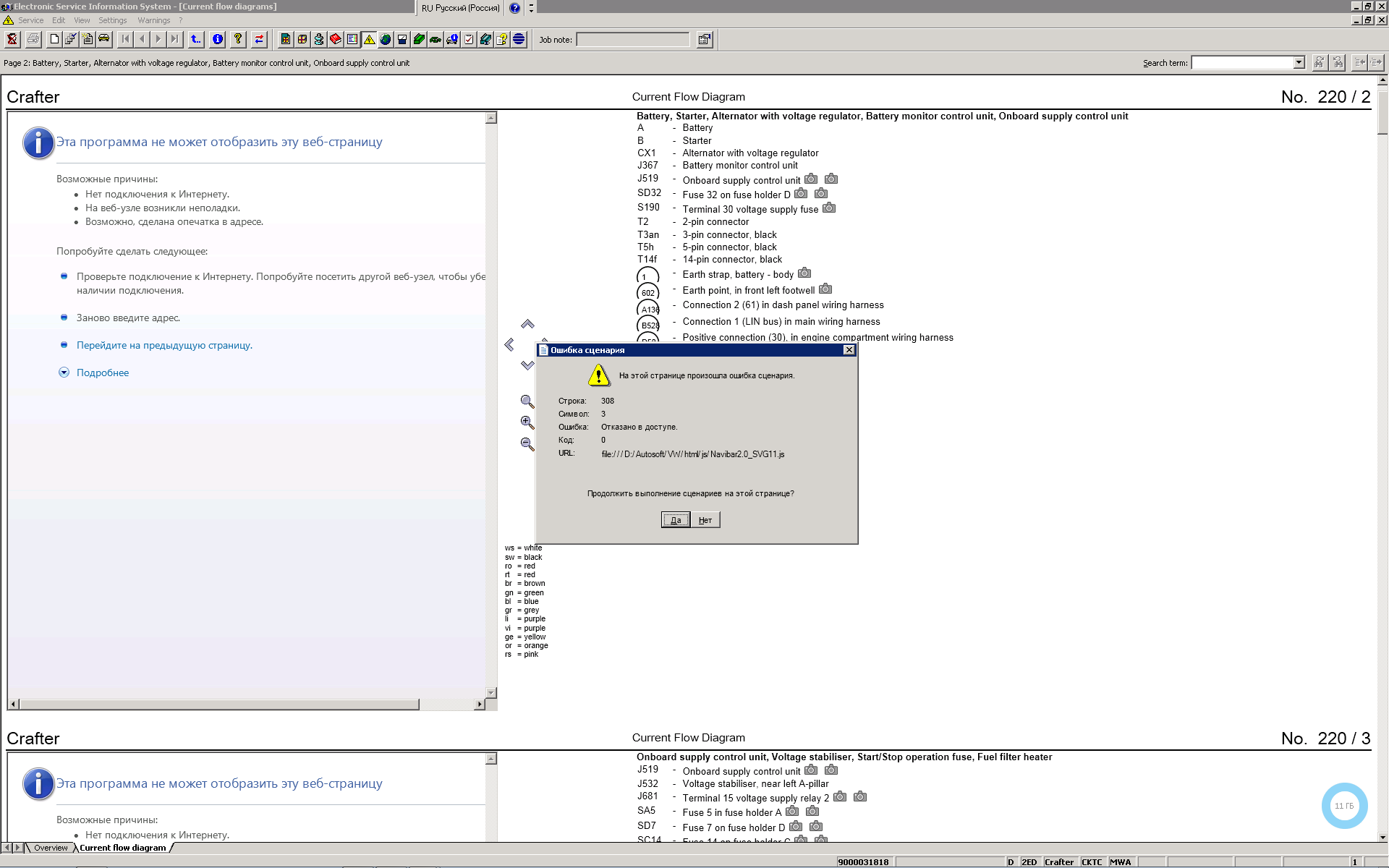The height and width of the screenshot is (868, 1389).
Task: Click the blue striped sphere toolbar icon
Action: (x=519, y=39)
